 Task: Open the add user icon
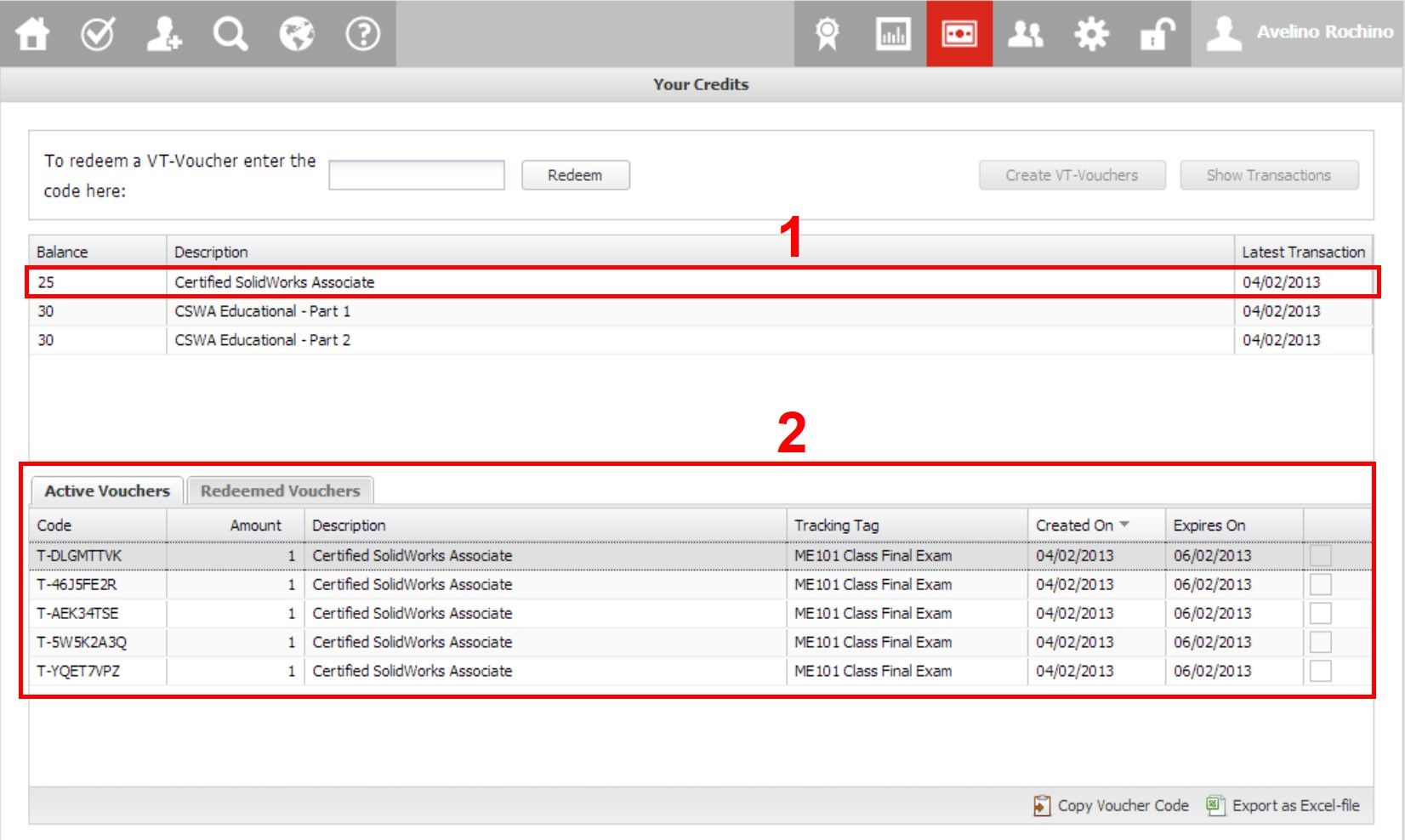(x=164, y=34)
